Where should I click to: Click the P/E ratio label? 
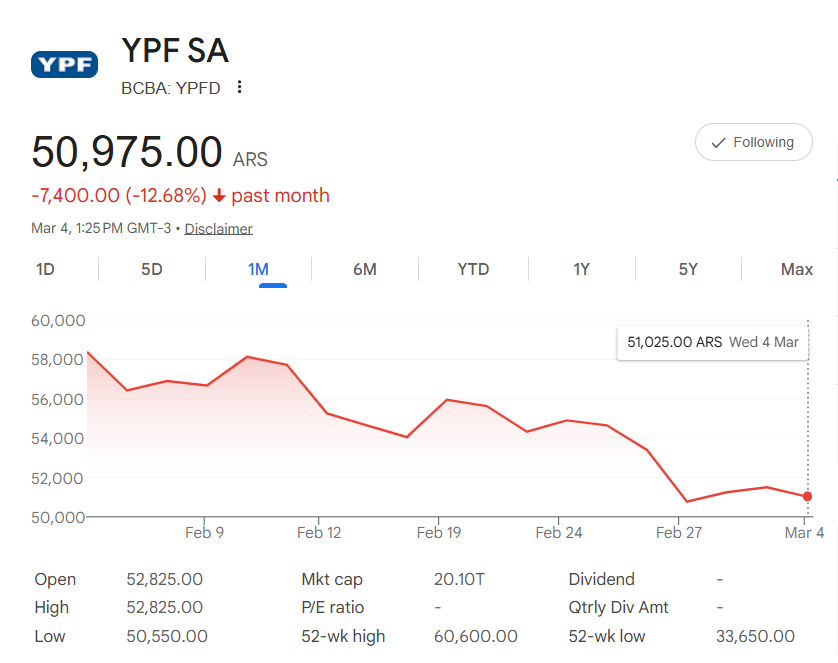333,608
